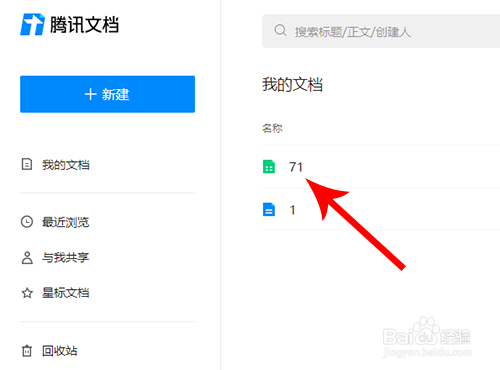Click the star icon for 星标文档

tap(27, 293)
